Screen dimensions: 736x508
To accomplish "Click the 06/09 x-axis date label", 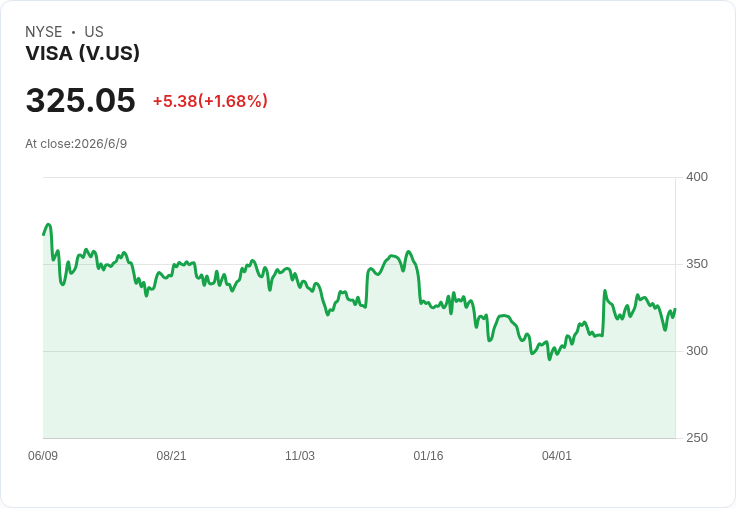I will pos(43,455).
